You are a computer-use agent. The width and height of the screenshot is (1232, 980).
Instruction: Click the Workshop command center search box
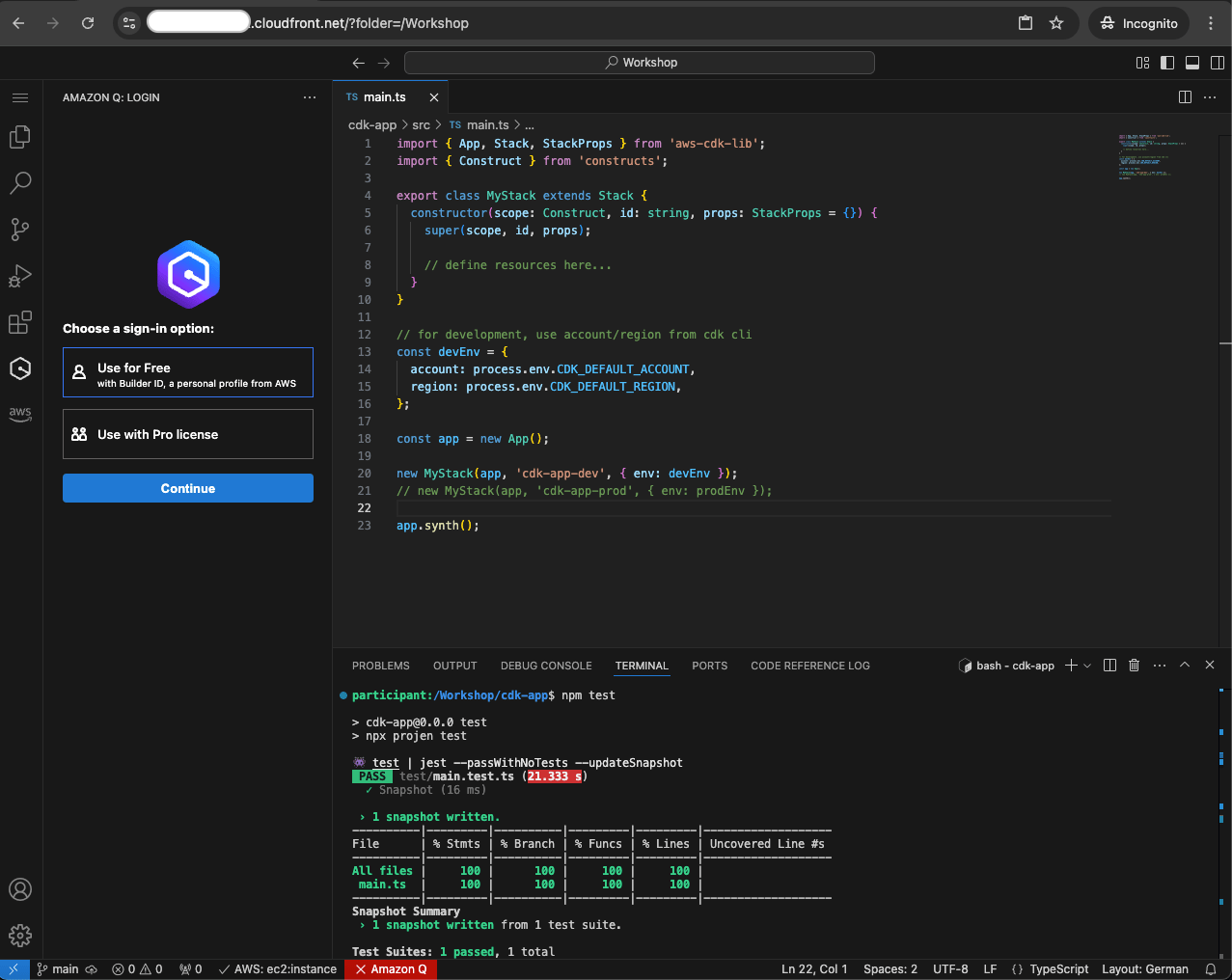pos(640,63)
